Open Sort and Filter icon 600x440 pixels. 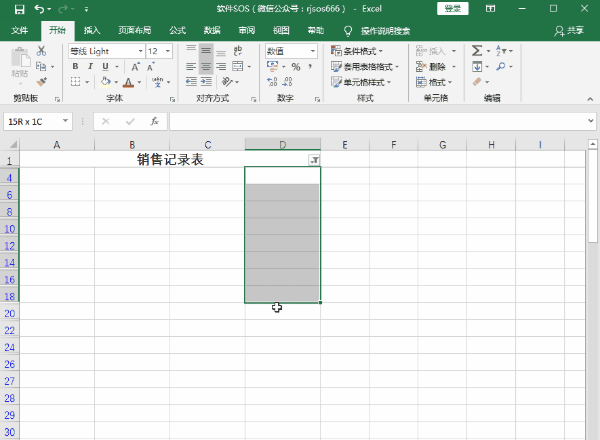click(501, 51)
